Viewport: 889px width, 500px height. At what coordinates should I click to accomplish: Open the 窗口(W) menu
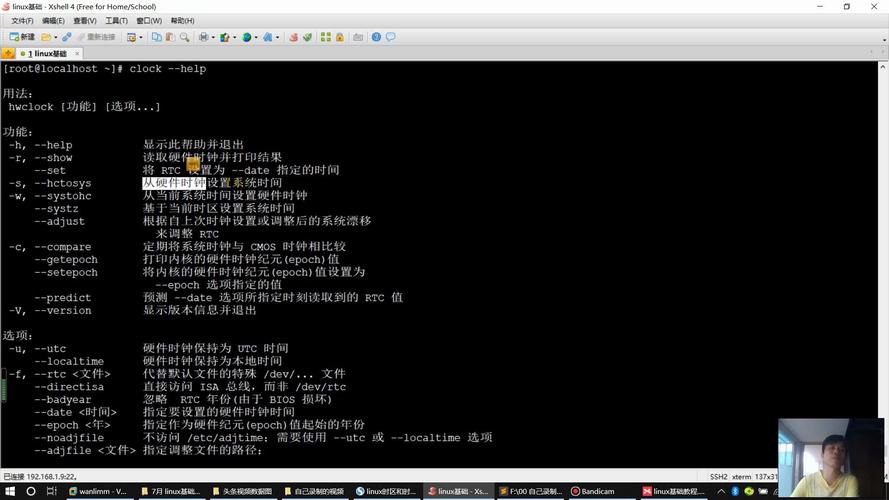click(149, 20)
